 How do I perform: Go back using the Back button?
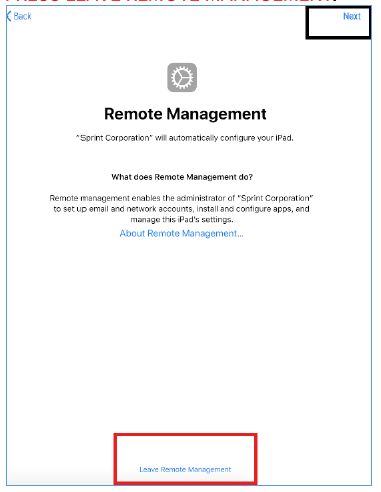pyautogui.click(x=19, y=16)
